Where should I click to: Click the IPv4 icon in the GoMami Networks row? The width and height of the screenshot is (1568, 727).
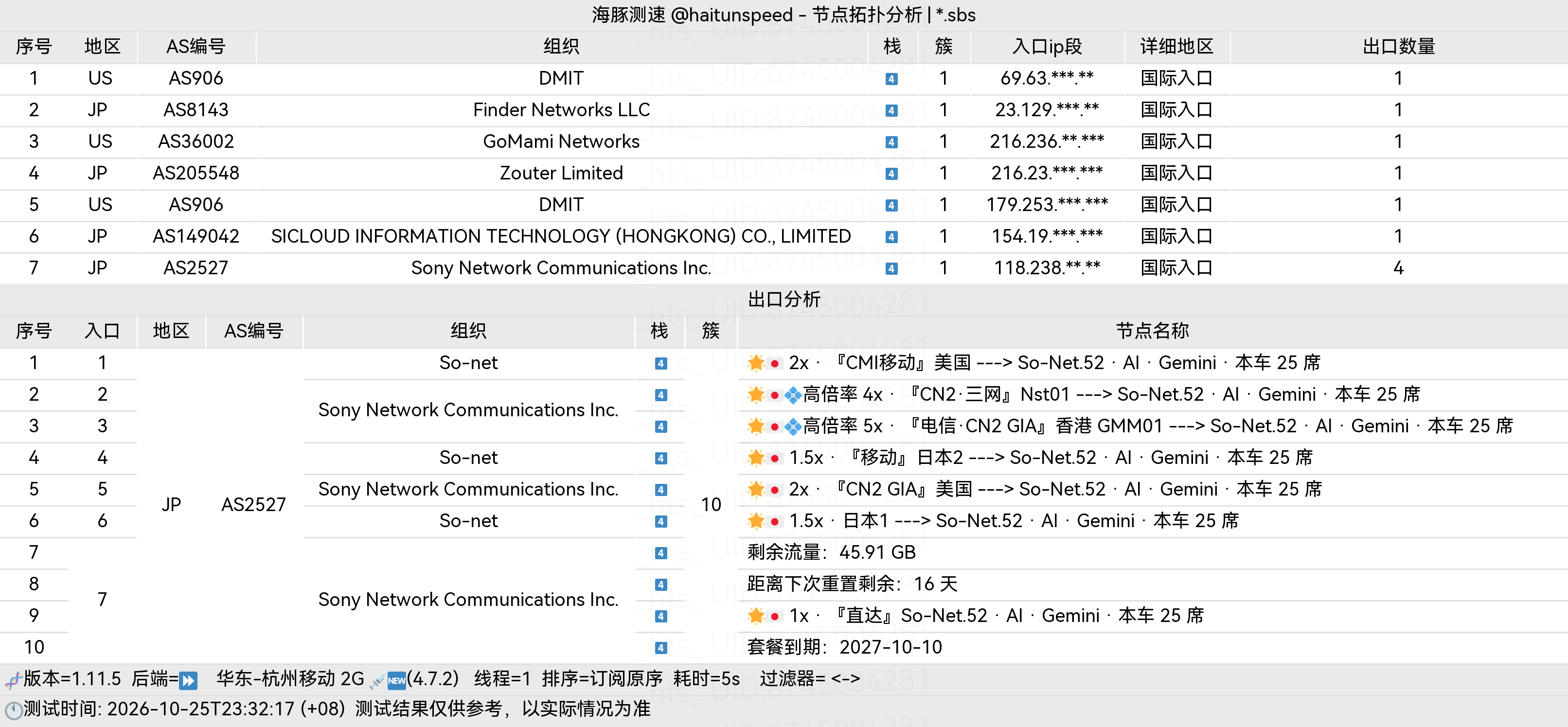(891, 142)
